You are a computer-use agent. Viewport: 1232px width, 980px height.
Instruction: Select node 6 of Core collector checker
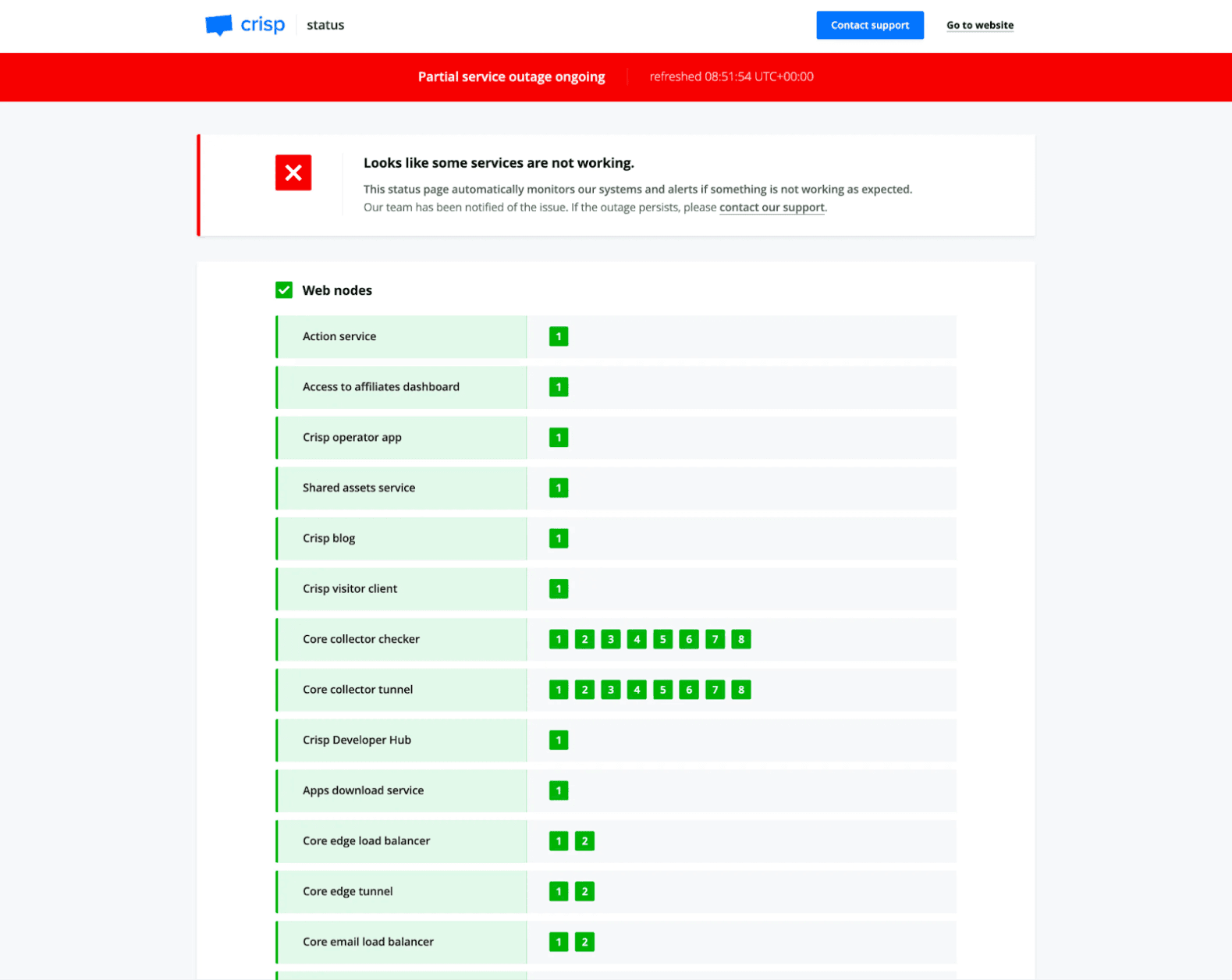(x=689, y=639)
